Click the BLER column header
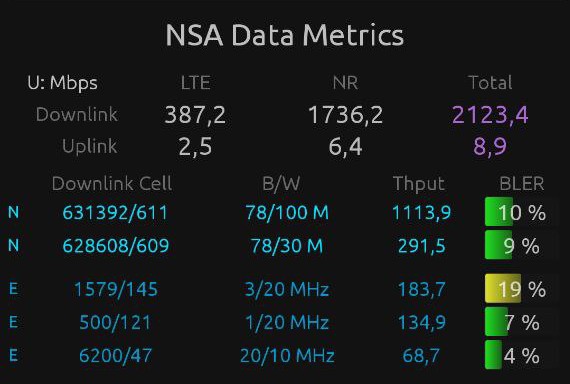This screenshot has height=384, width=570. point(522,184)
